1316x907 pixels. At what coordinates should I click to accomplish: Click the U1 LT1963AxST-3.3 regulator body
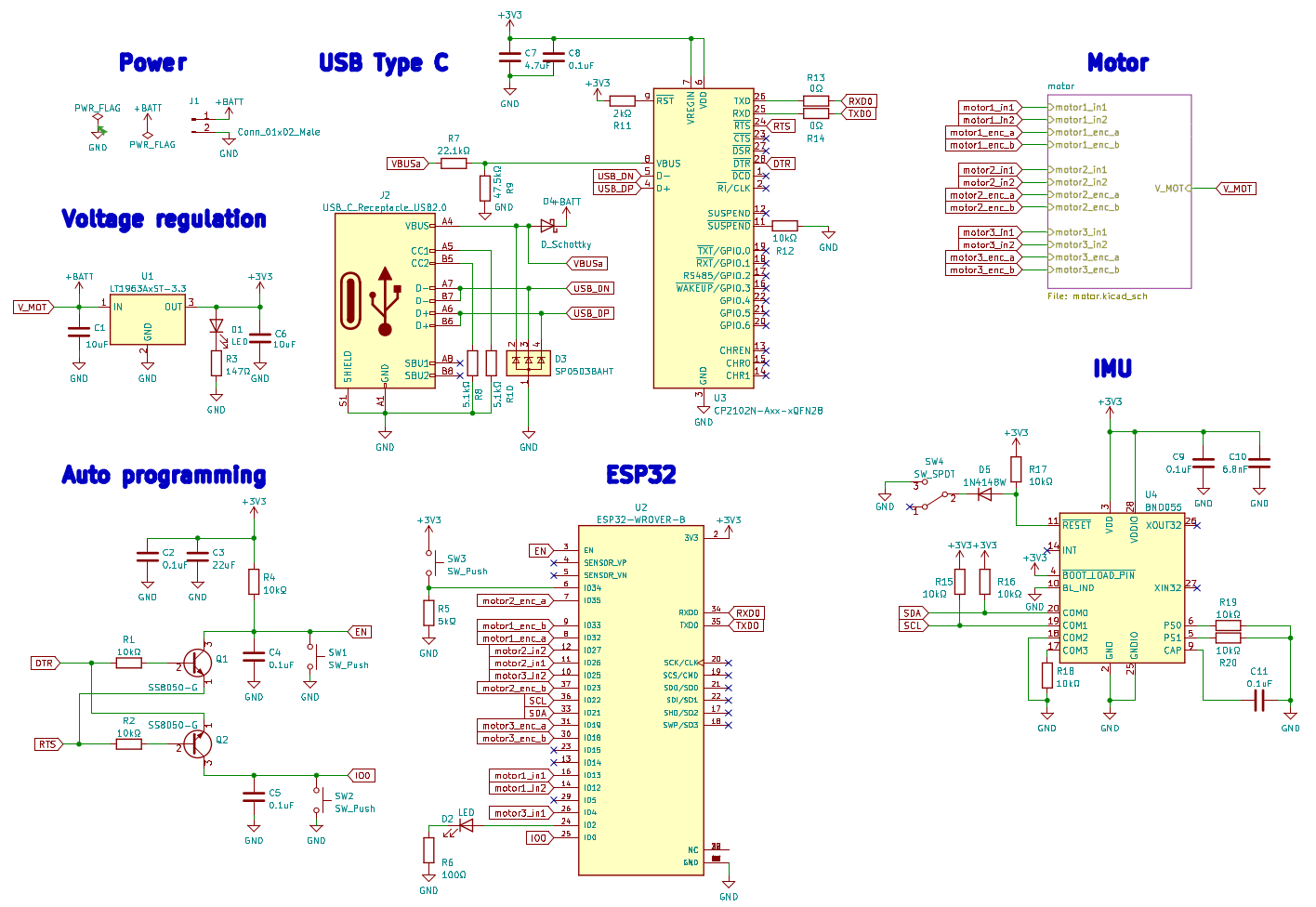(148, 321)
